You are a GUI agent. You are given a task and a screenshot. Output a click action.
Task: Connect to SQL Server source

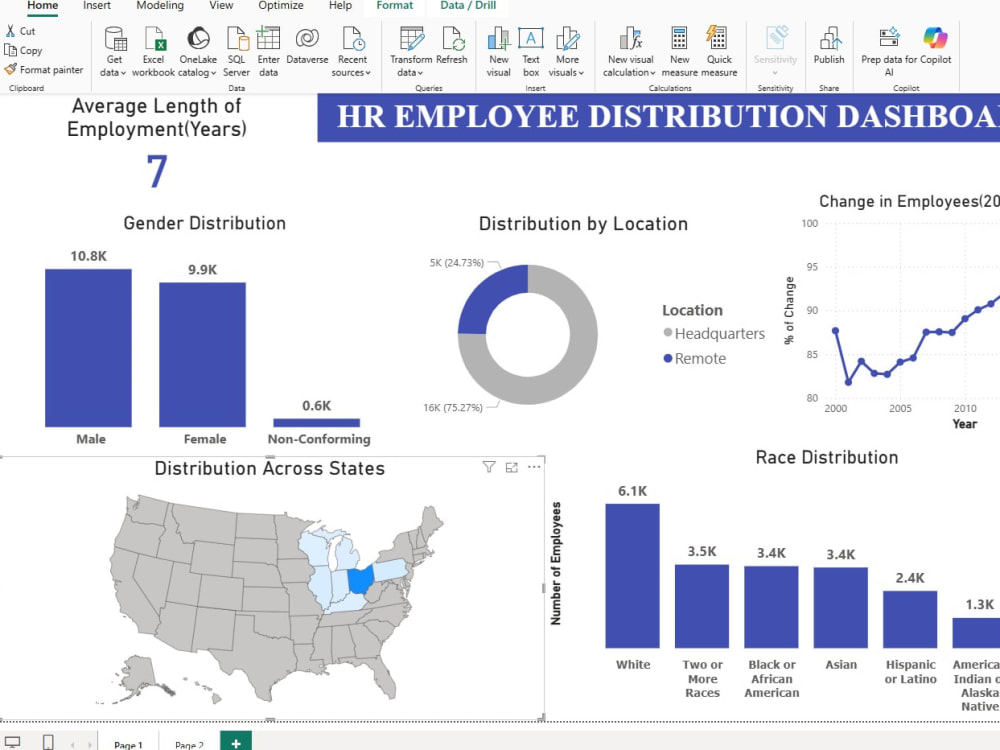237,52
